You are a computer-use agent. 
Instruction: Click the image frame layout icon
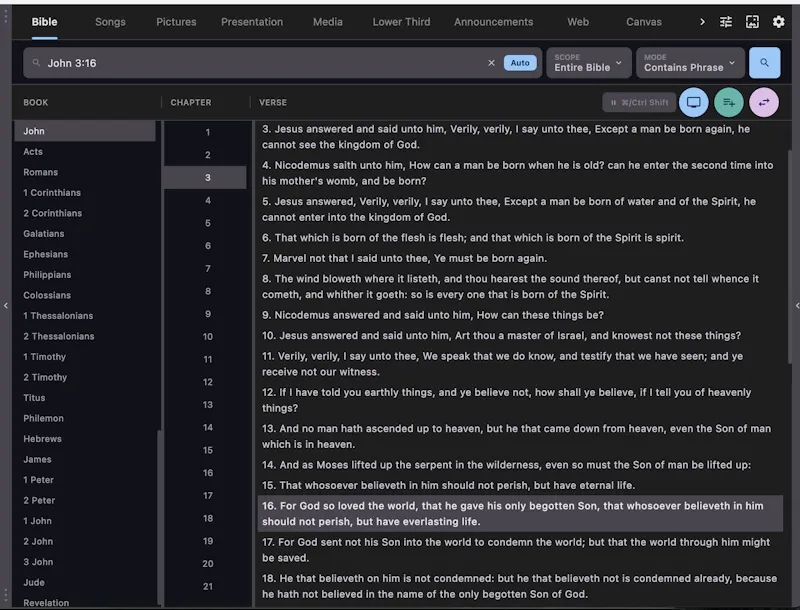pos(752,22)
